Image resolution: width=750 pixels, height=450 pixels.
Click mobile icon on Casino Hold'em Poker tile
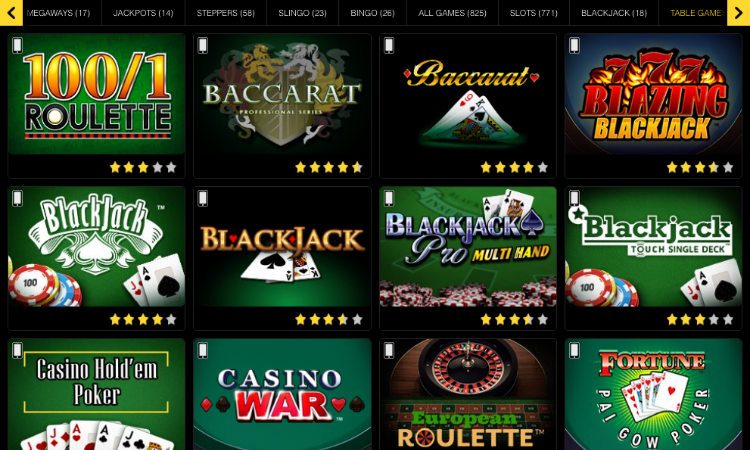point(17,351)
